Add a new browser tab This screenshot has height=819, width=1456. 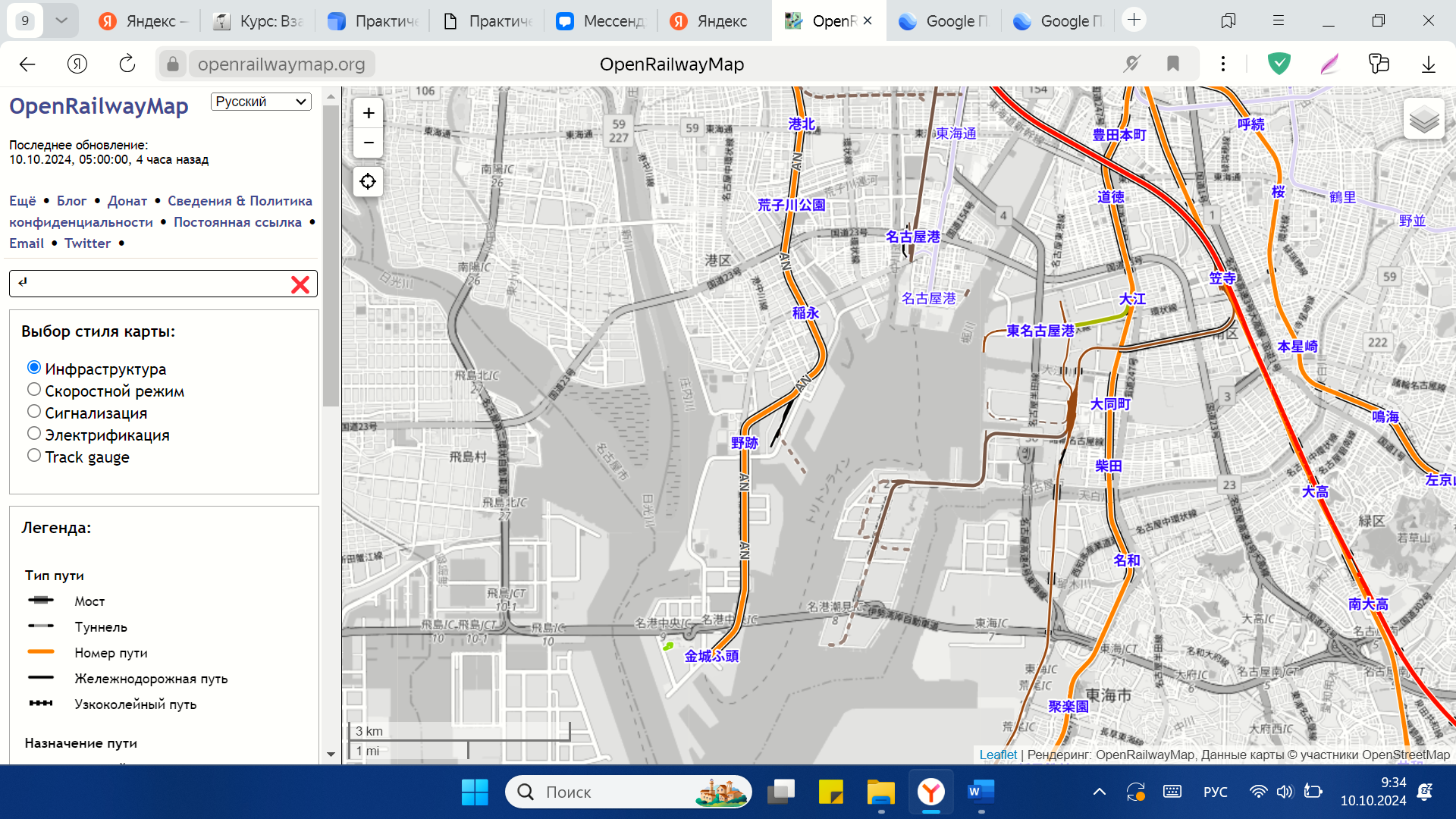pos(1134,20)
